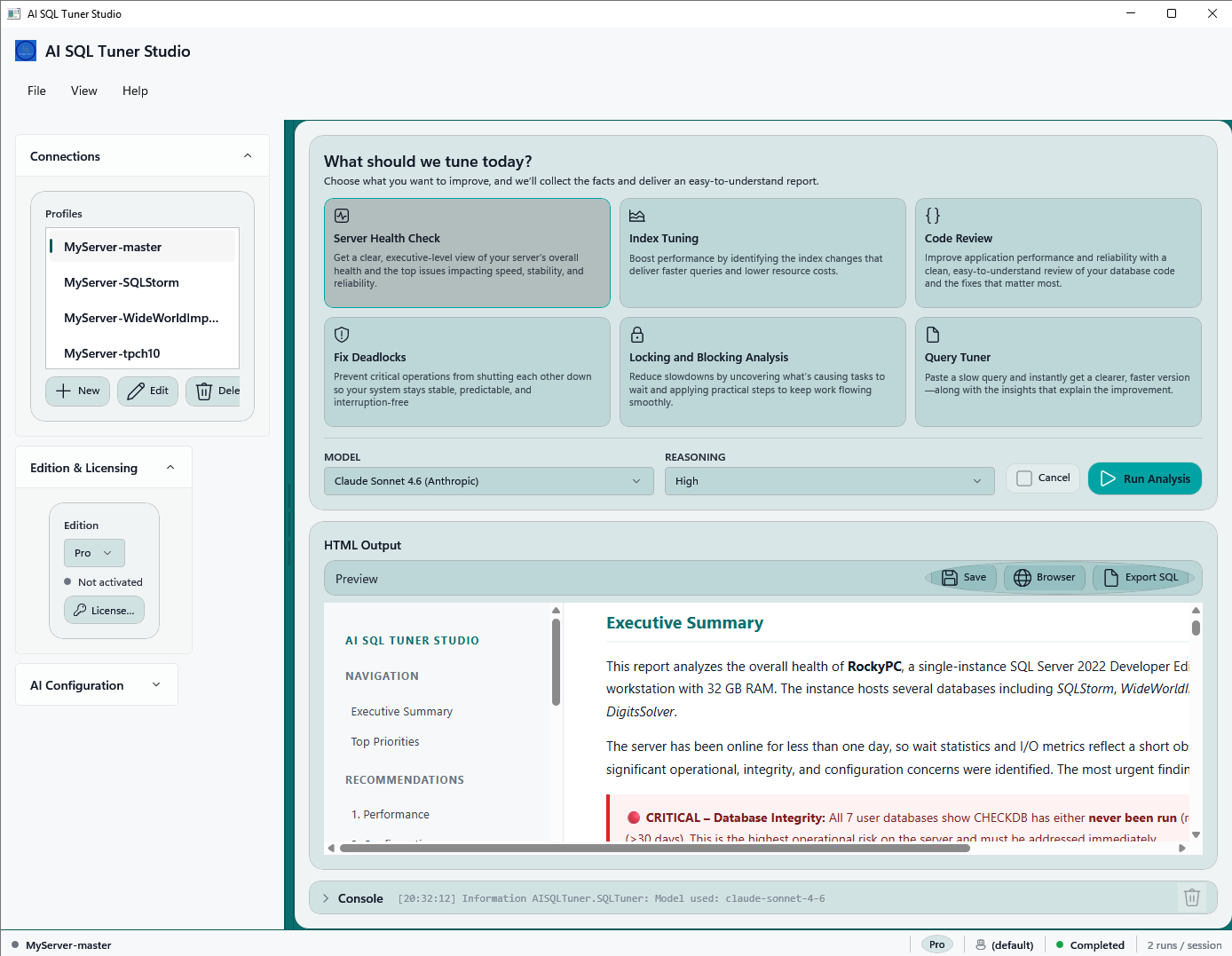1232x956 pixels.
Task: Open the Model dropdown Claude Sonnet 4.6
Action: (x=488, y=481)
